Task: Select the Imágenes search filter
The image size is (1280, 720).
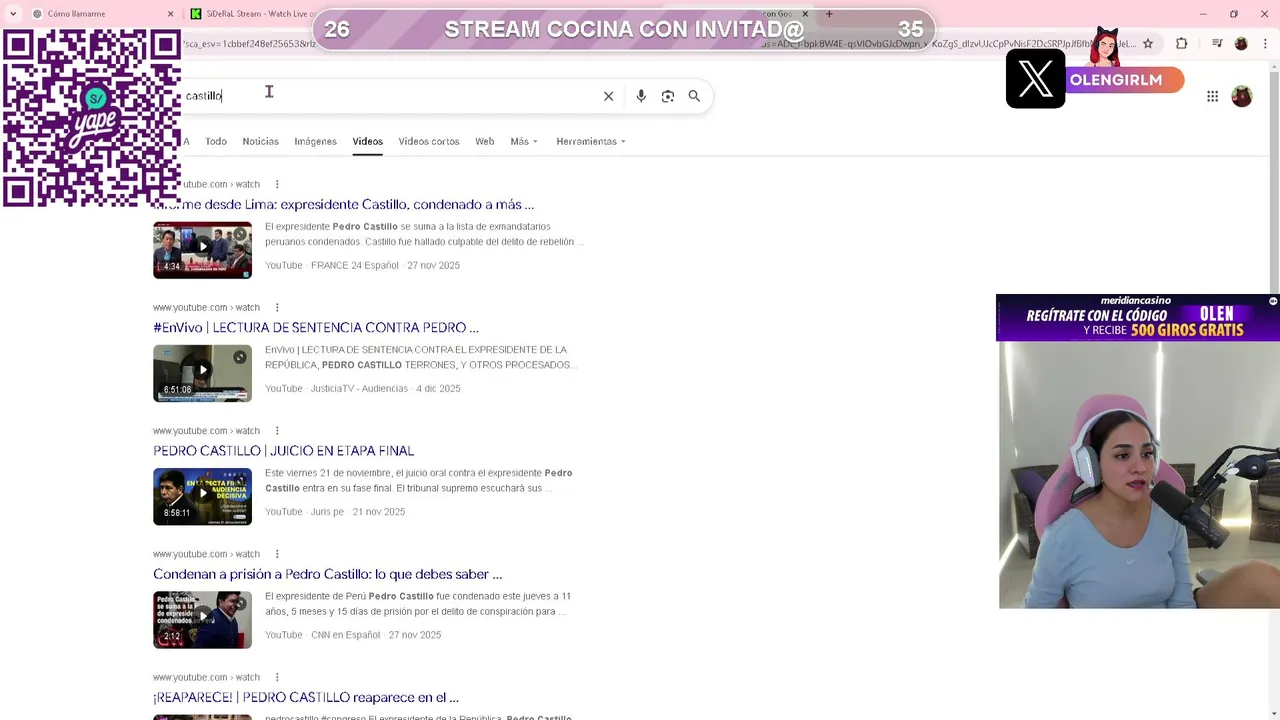Action: tap(315, 141)
